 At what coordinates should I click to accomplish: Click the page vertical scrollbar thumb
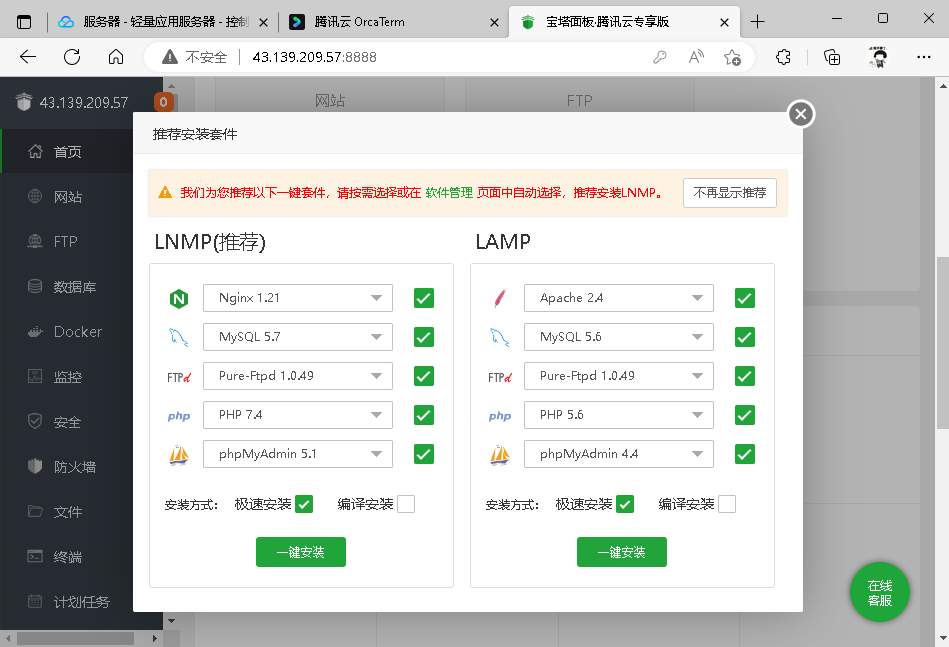tap(942, 343)
